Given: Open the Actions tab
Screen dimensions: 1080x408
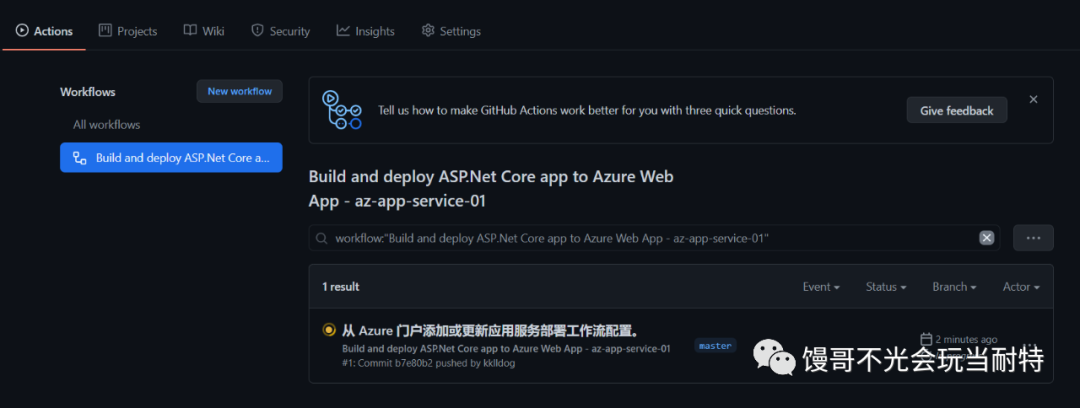Looking at the screenshot, I should click(44, 31).
